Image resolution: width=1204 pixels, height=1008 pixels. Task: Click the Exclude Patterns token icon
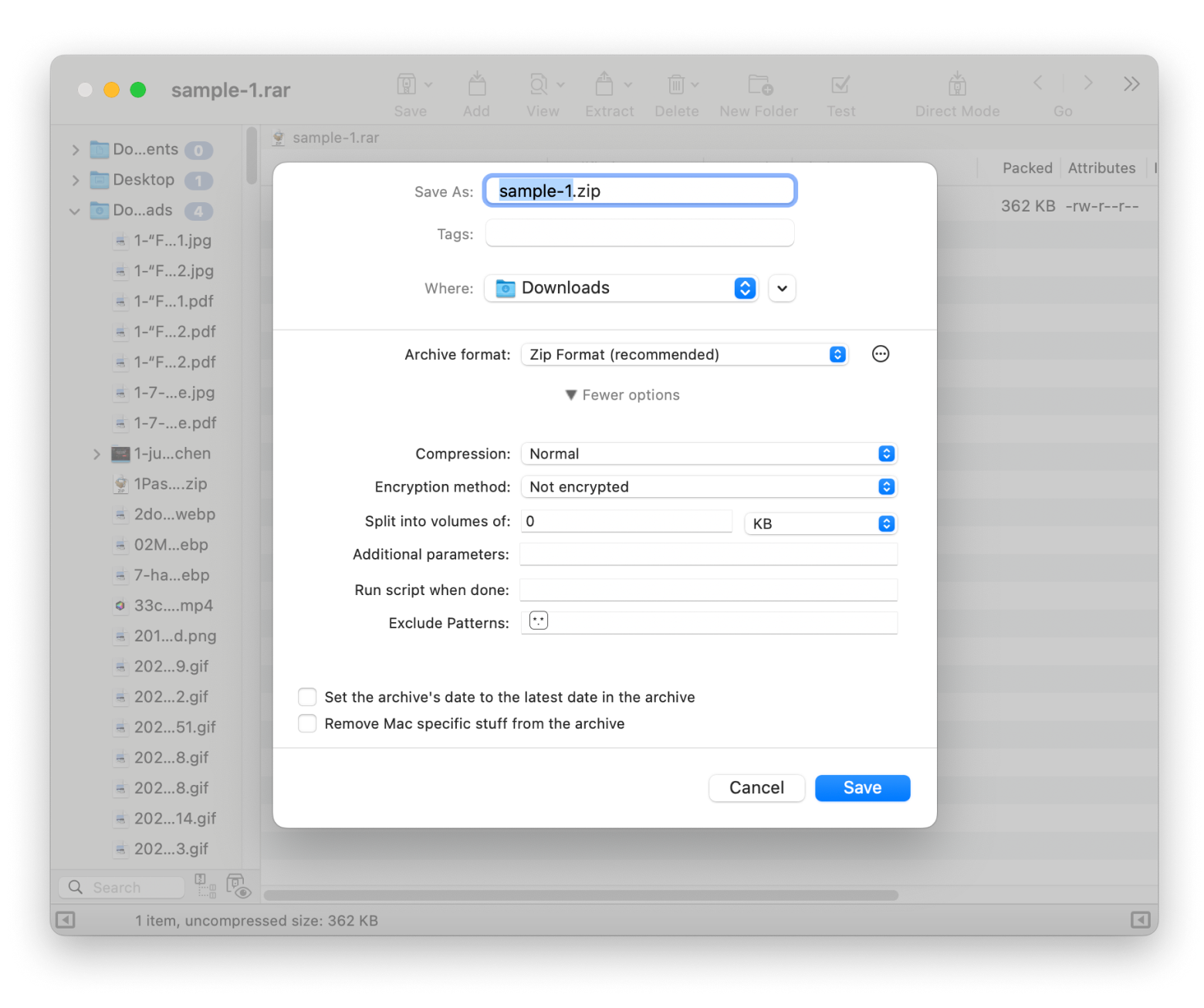539,621
